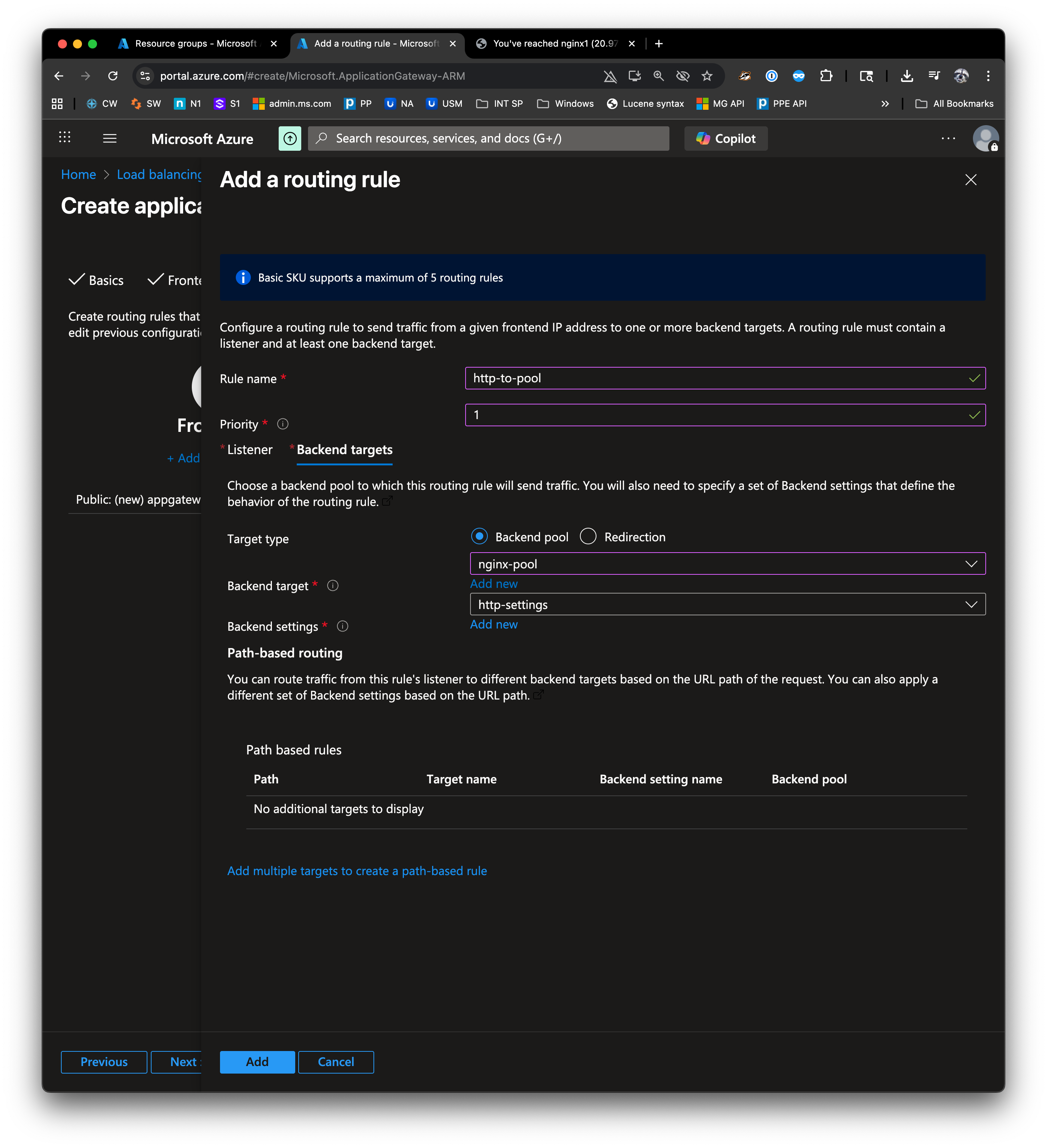
Task: Bookmark this page with the star icon
Action: tap(707, 76)
